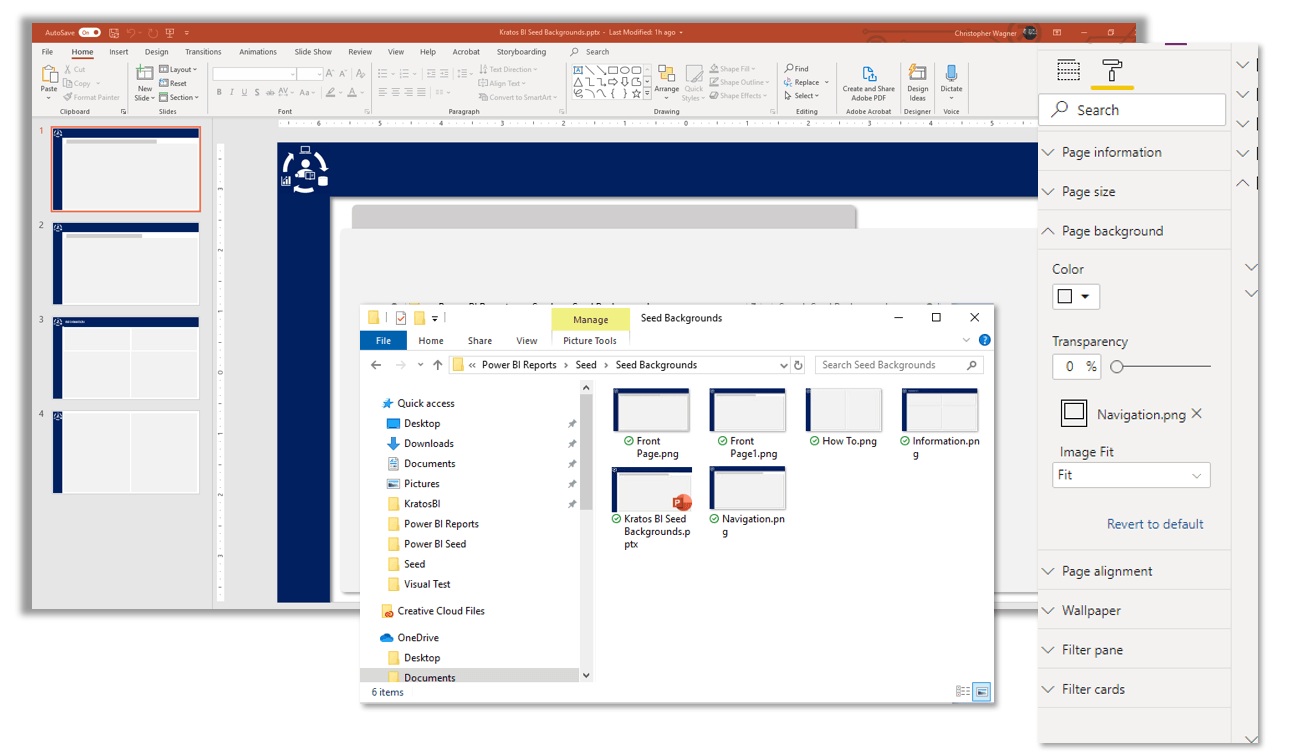Select the Navigation.png file thumbnail
The image size is (1292, 755).
pyautogui.click(x=747, y=490)
